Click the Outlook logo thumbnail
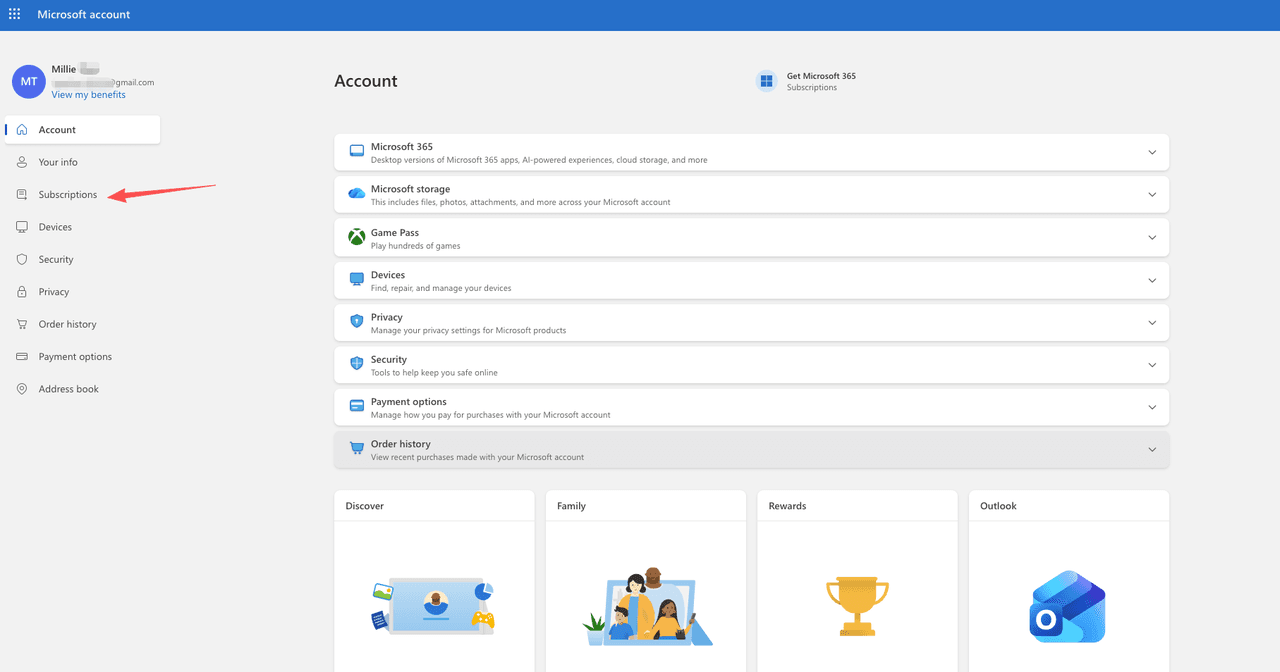 [x=1067, y=606]
